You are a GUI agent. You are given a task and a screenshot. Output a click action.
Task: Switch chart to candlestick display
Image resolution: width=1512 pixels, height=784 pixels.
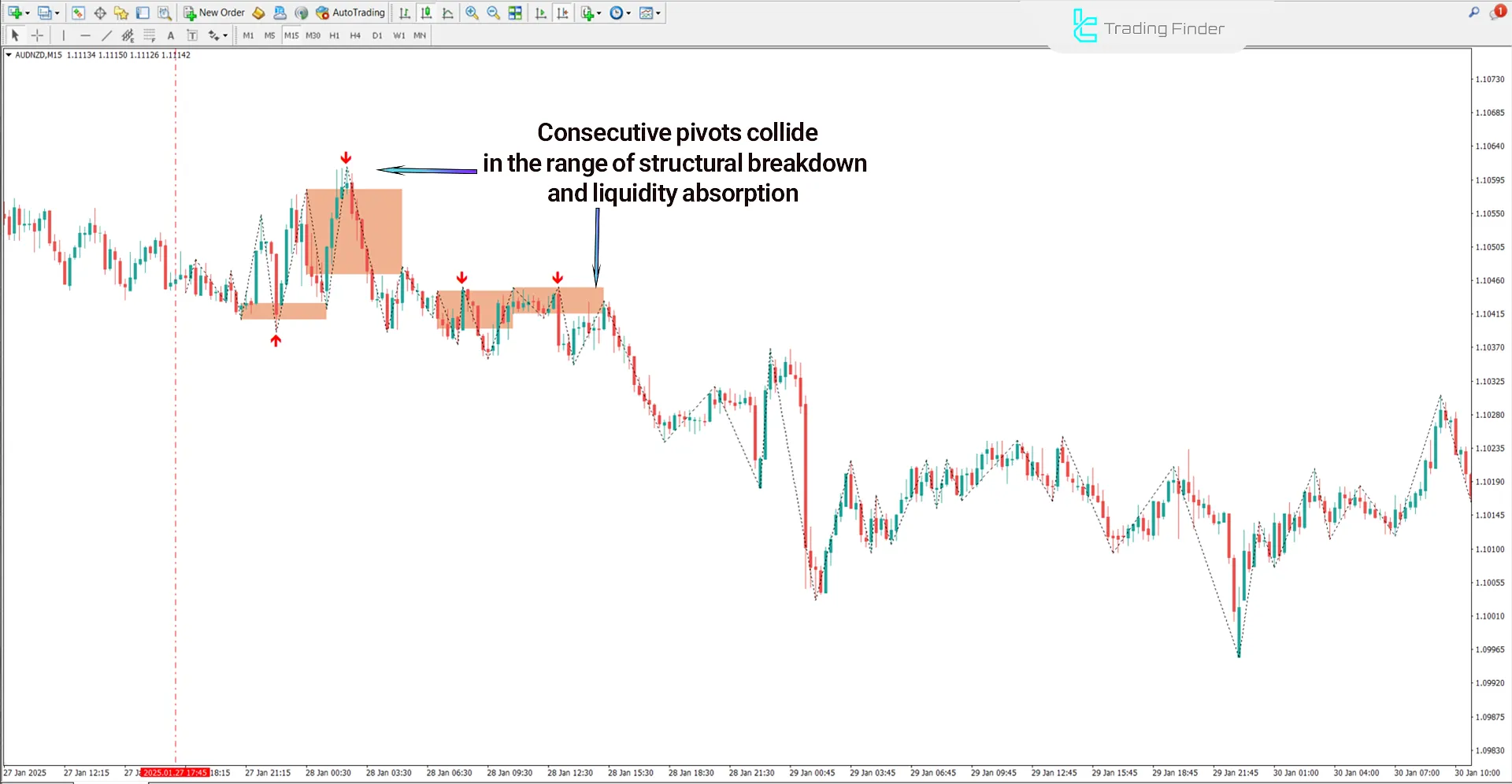pyautogui.click(x=425, y=13)
